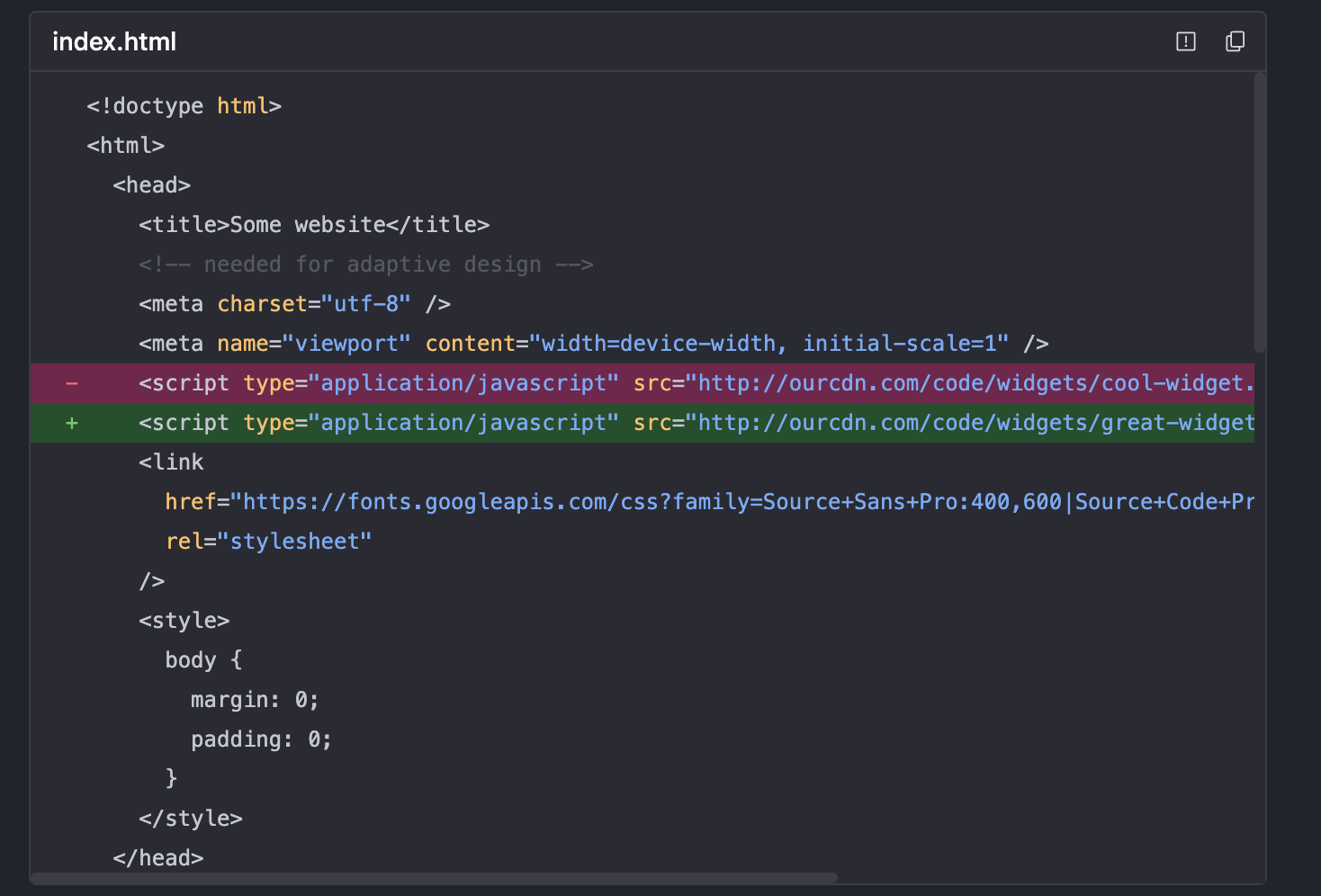1321x896 pixels.
Task: Click the "padding: 0;" CSS line
Action: click(261, 739)
